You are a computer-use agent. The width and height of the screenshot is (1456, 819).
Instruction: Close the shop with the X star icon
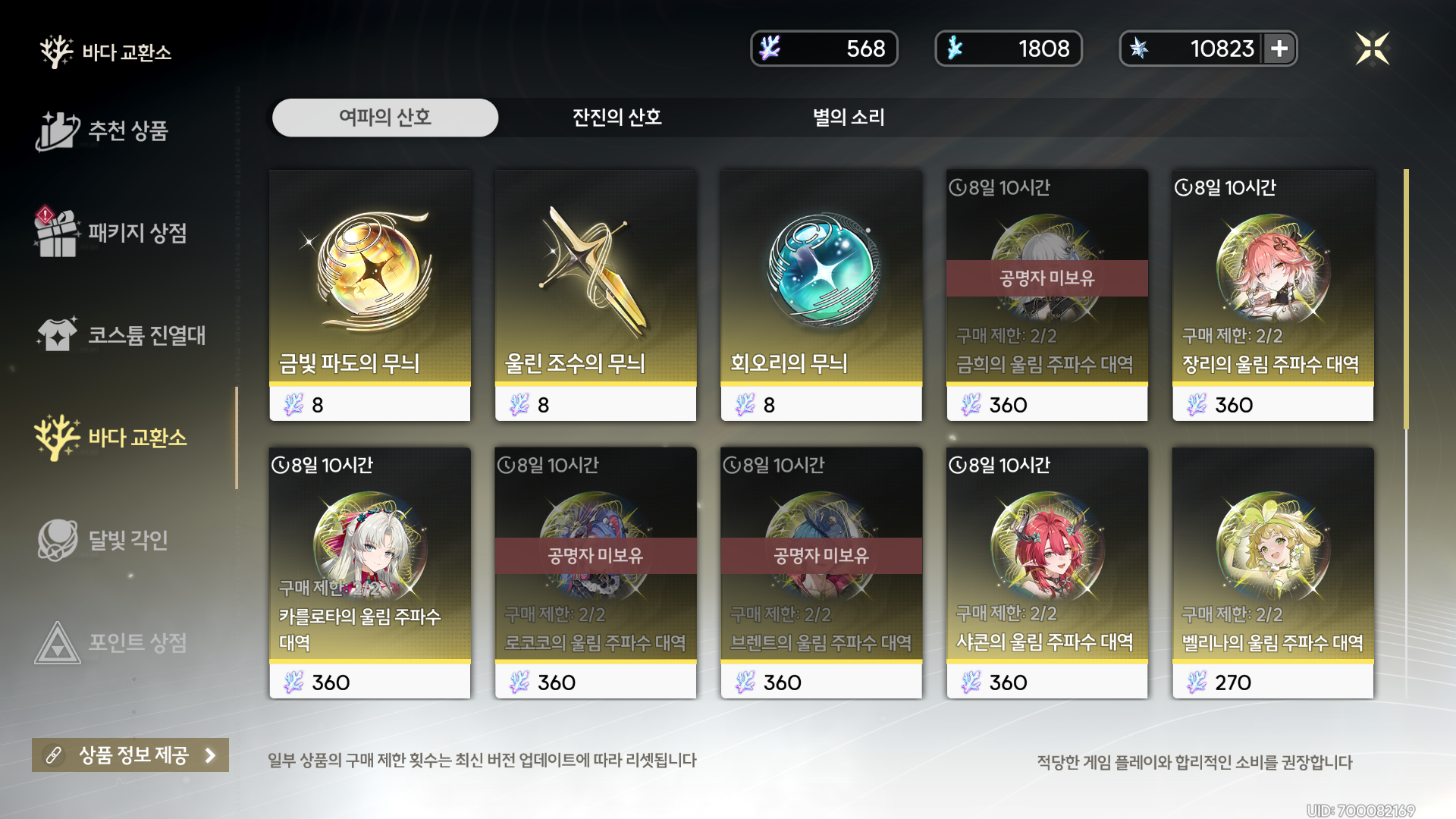1373,49
